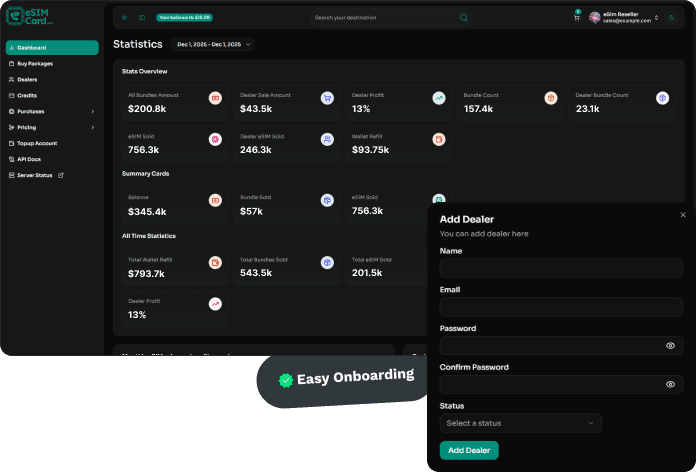Viewport: 696px width, 472px height.
Task: Click the Total Wallet Refill wallet icon
Action: pyautogui.click(x=215, y=262)
